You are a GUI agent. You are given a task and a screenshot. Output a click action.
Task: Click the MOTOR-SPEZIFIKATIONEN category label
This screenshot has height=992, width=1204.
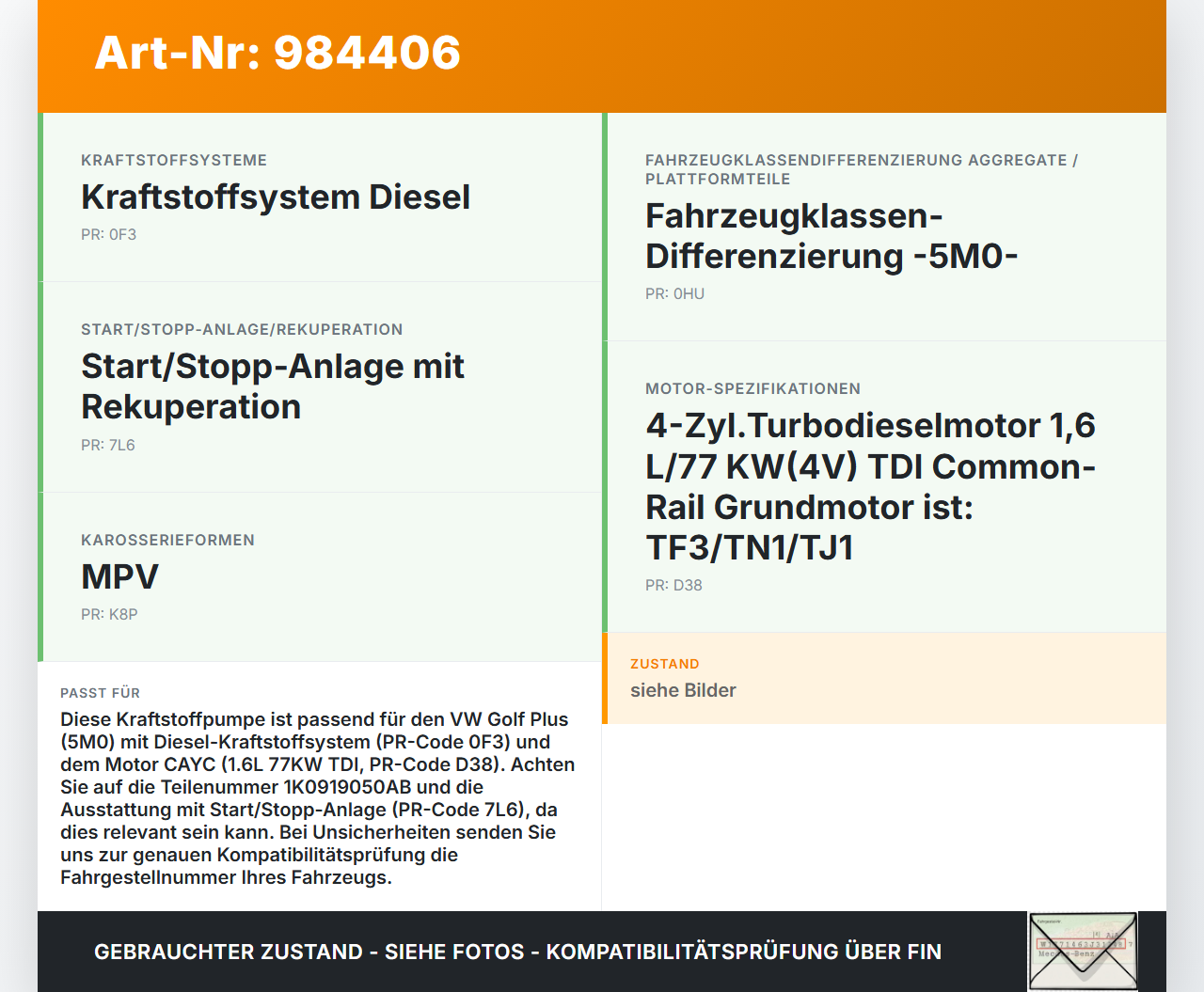752,388
